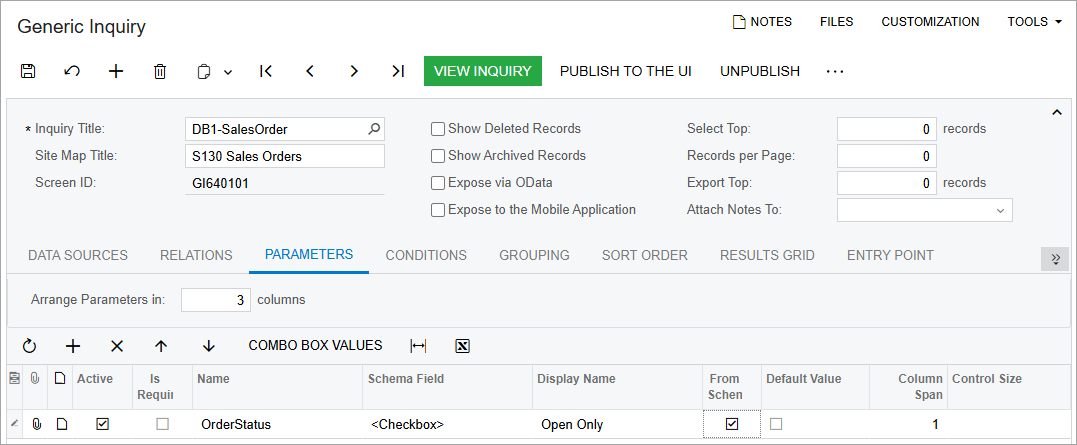Click the parameters grid Refresh icon
The height and width of the screenshot is (445, 1077).
point(29,346)
